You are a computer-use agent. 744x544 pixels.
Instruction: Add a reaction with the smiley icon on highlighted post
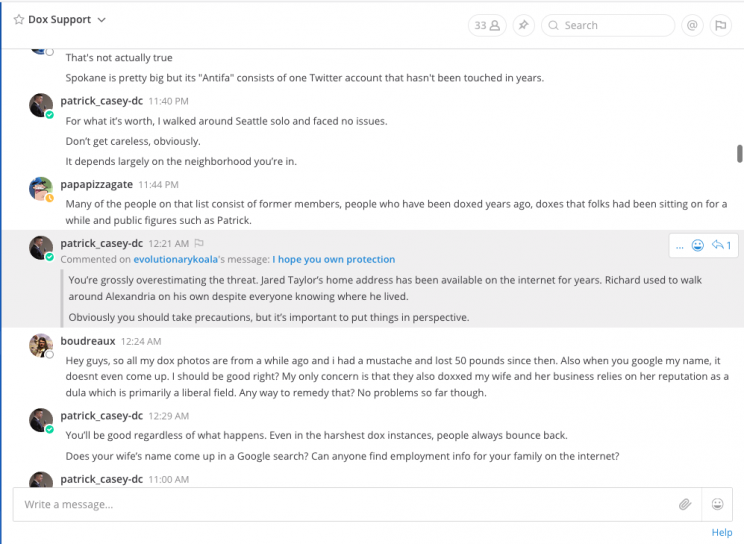(698, 246)
